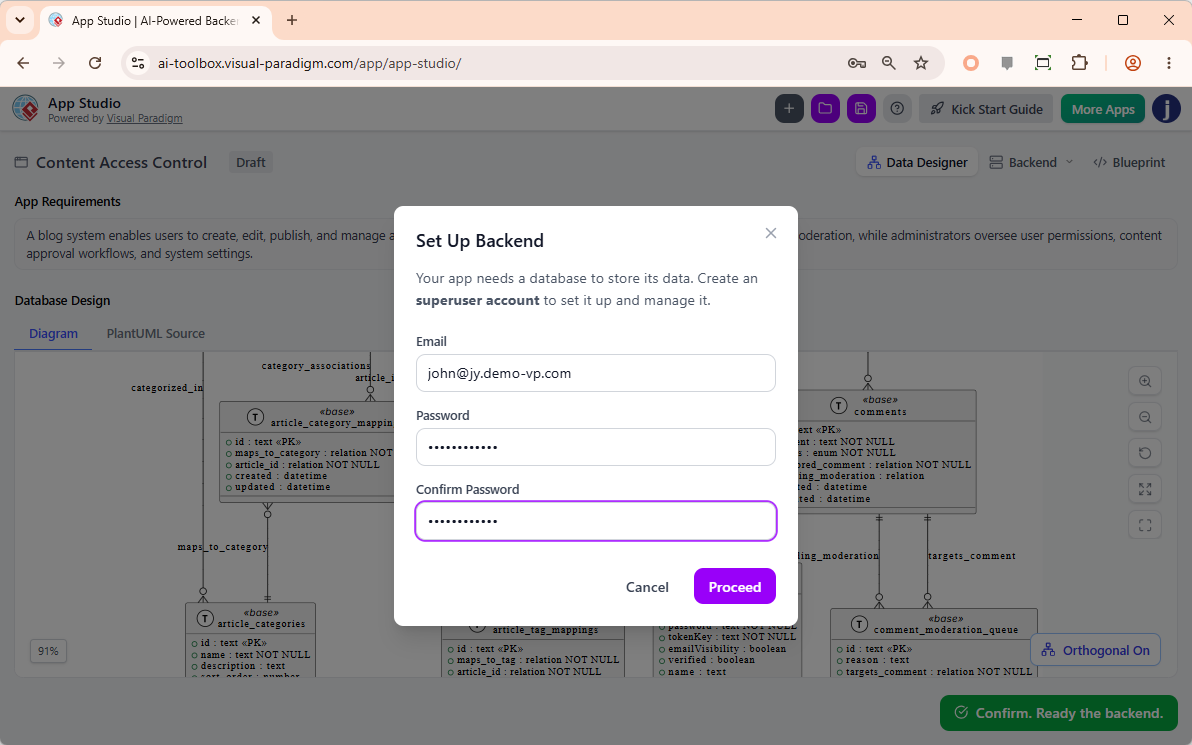The image size is (1192, 745).
Task: Open the tab search dropdown arrow
Action: (20, 21)
